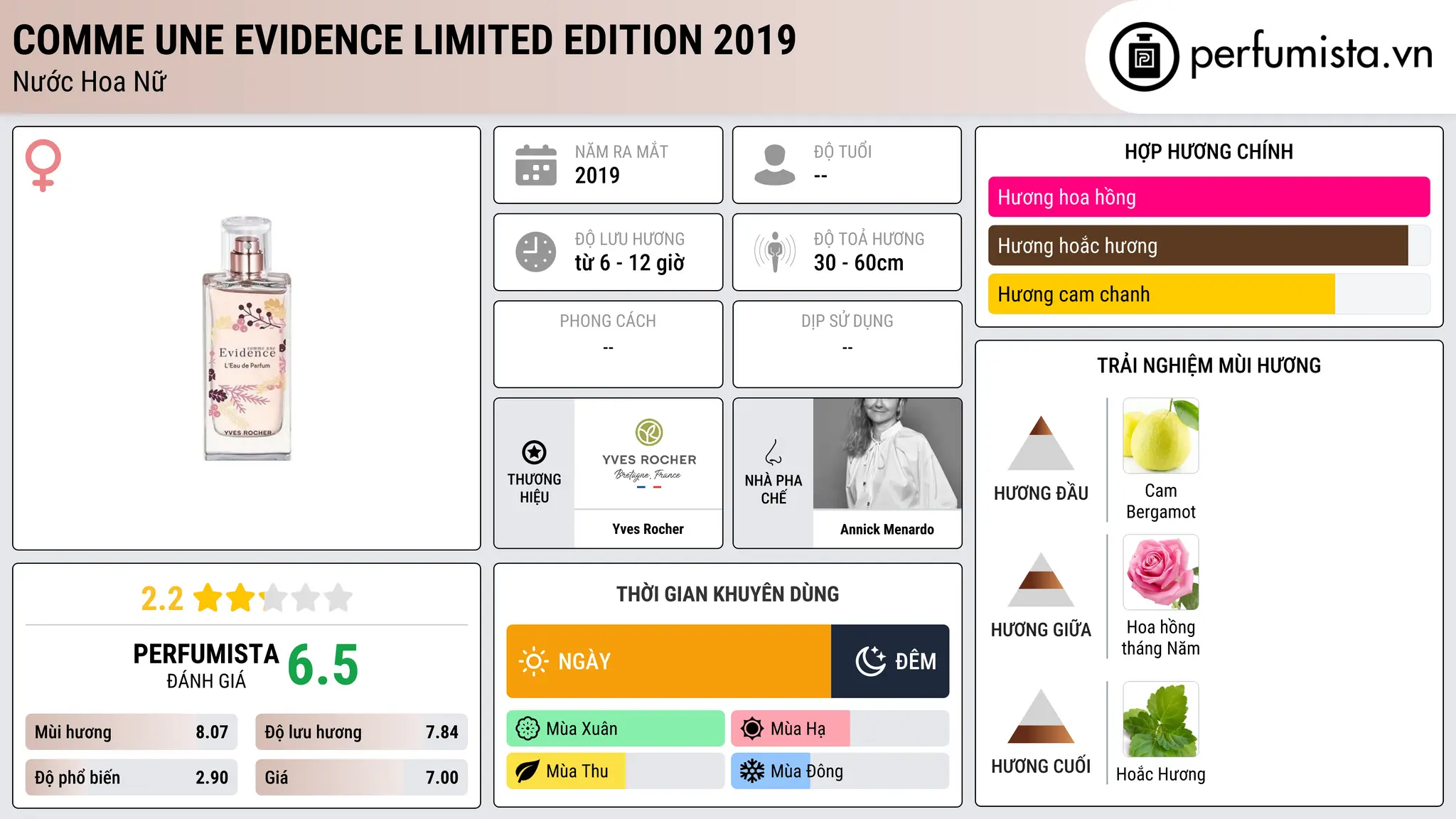Click the launch year value 2019
The width and height of the screenshot is (1456, 819).
pos(597,176)
